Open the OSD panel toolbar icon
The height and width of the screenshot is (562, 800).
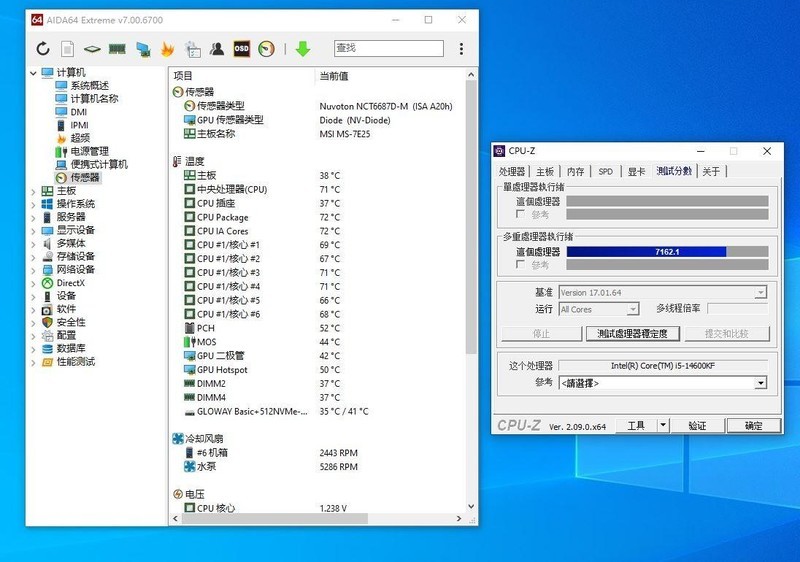241,49
